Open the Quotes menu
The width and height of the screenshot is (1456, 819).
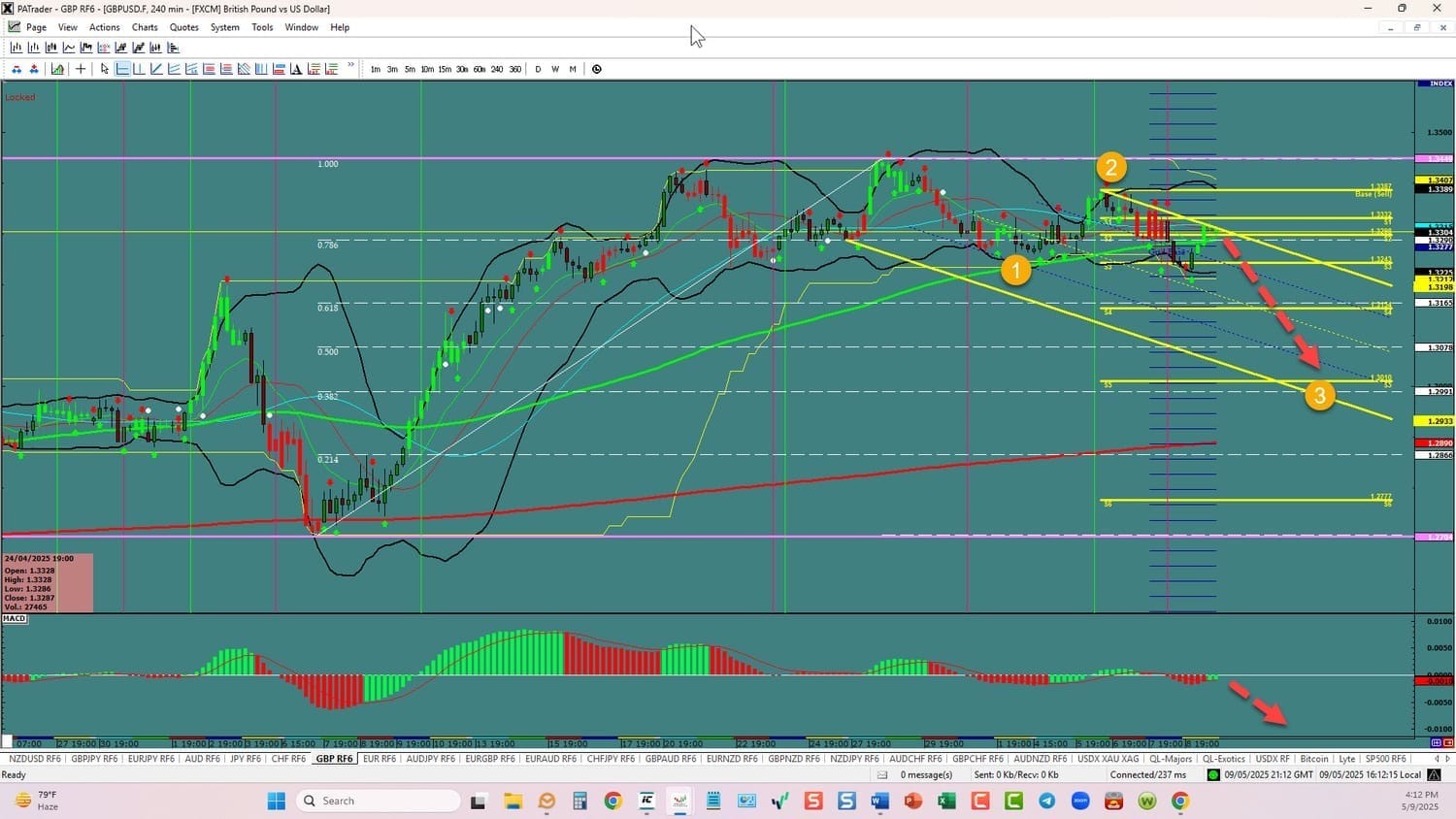click(x=184, y=27)
